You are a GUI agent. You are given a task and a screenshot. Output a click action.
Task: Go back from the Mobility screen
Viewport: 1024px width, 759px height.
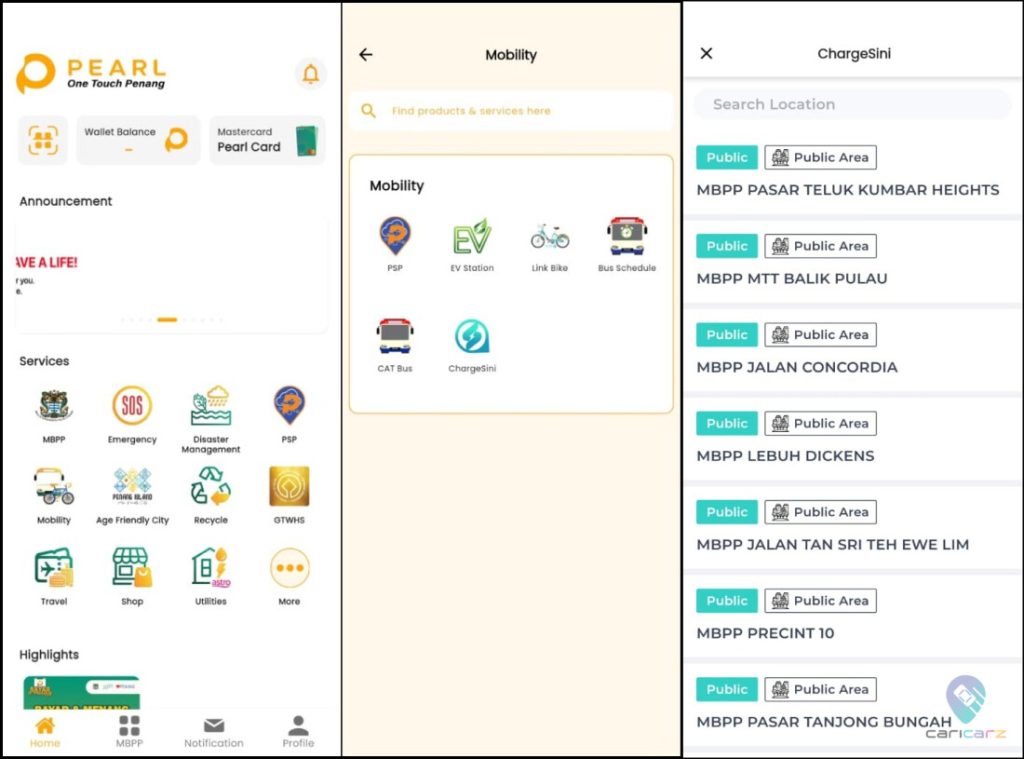coord(366,55)
